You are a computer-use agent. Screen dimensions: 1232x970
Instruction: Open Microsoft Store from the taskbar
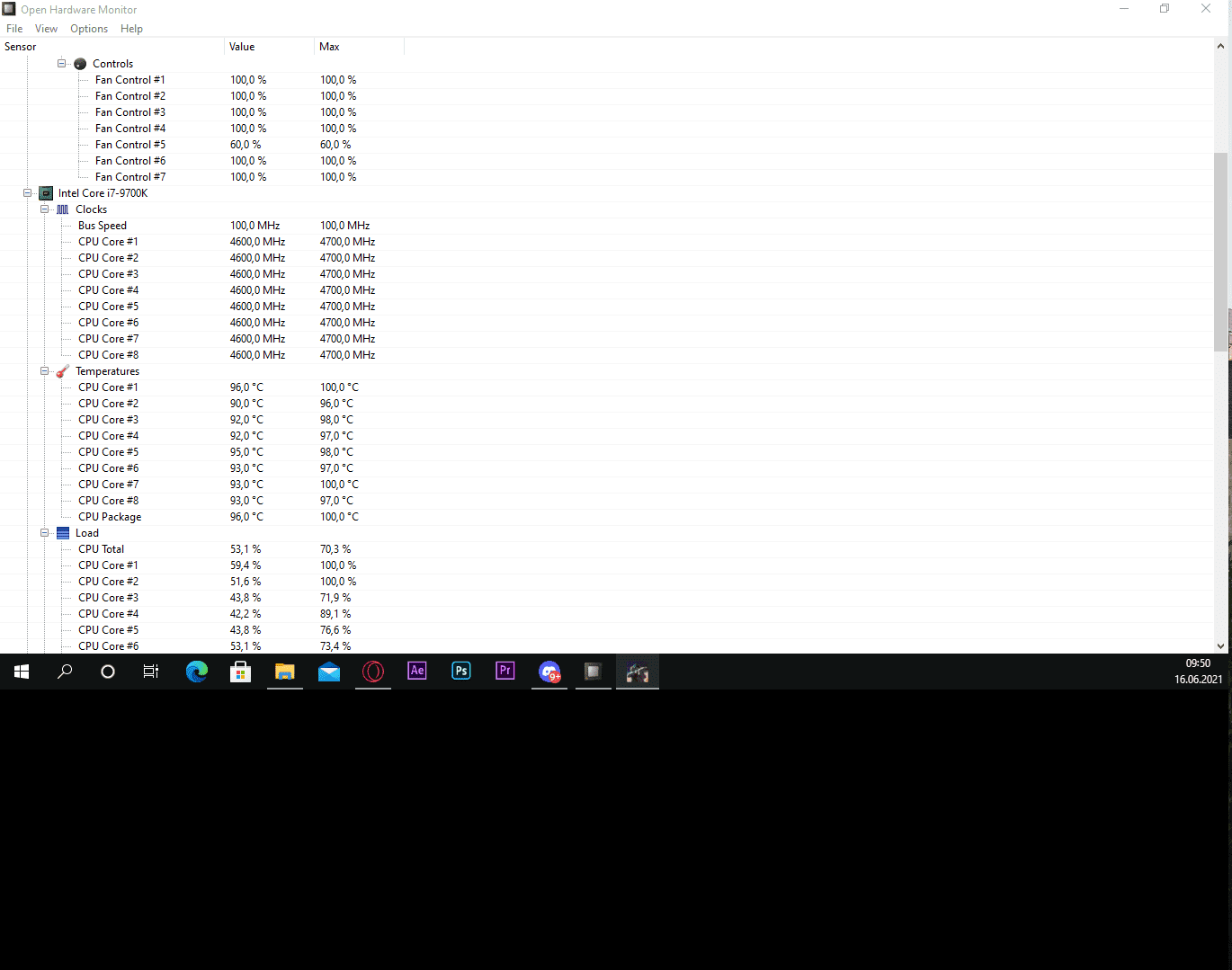[x=241, y=672]
